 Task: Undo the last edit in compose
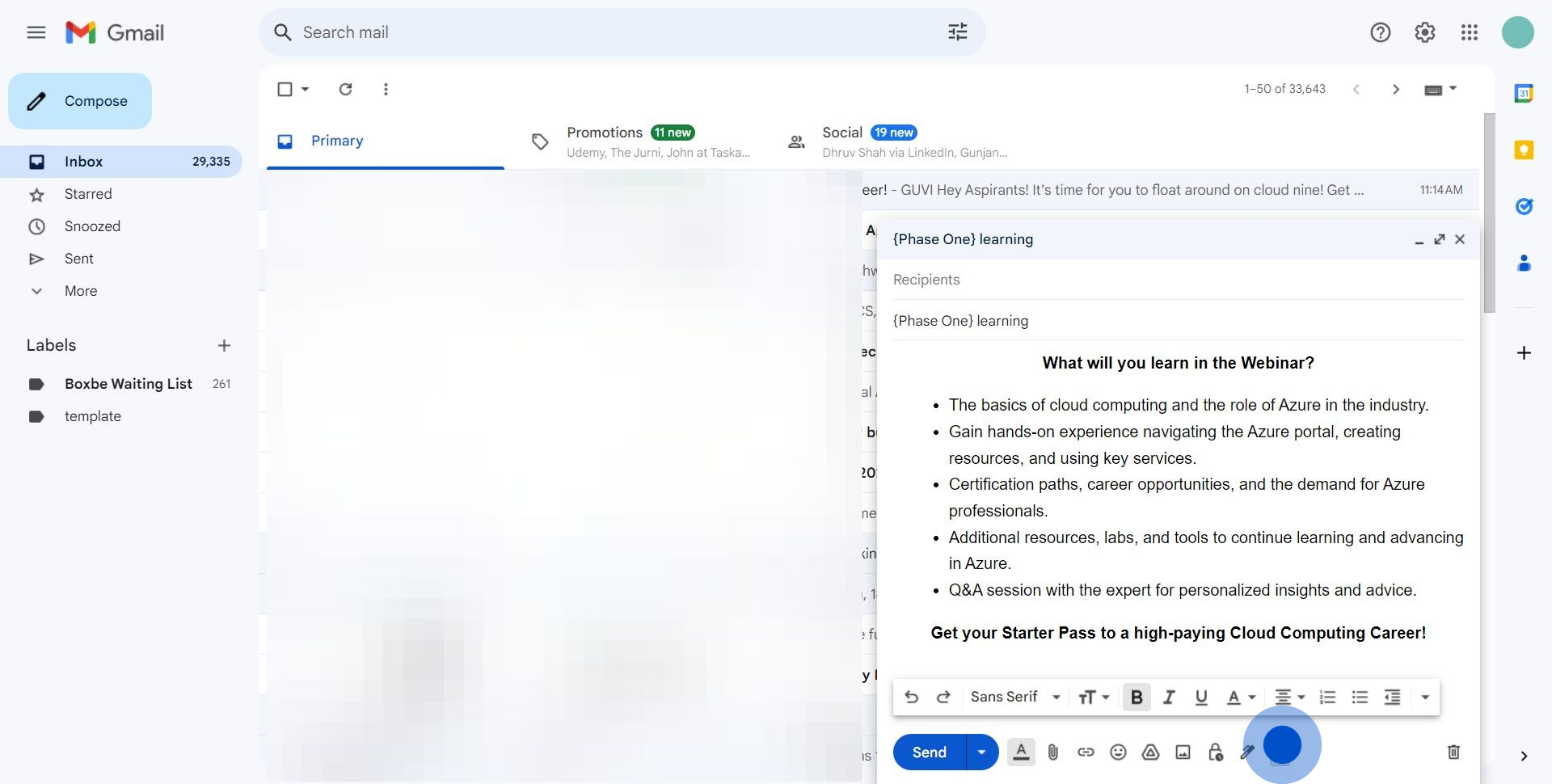point(911,697)
